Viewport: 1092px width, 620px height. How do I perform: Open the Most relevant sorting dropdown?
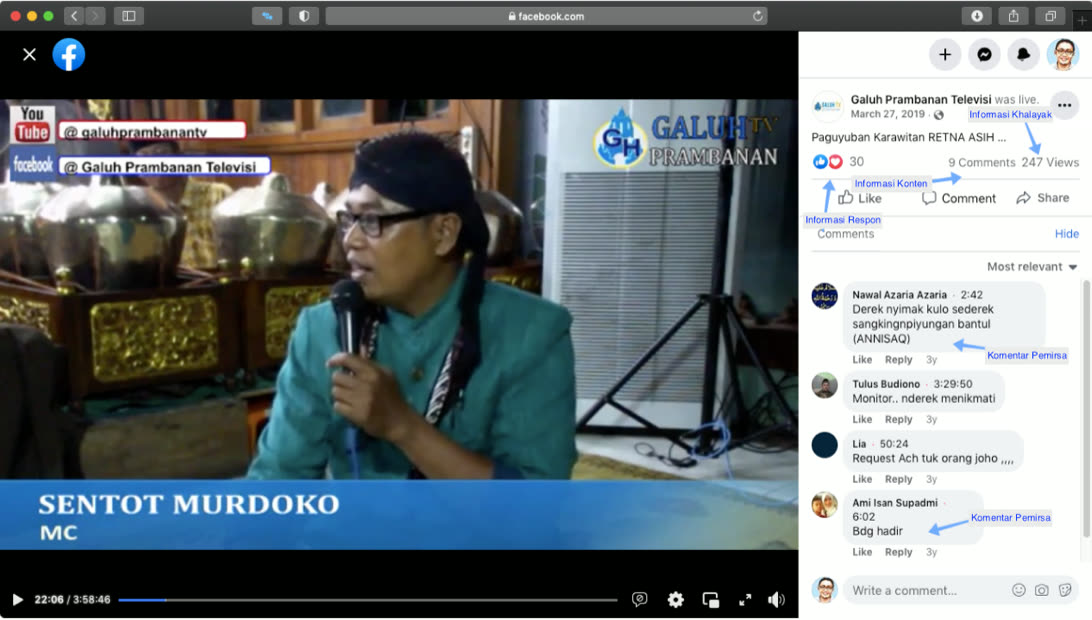pyautogui.click(x=1032, y=267)
